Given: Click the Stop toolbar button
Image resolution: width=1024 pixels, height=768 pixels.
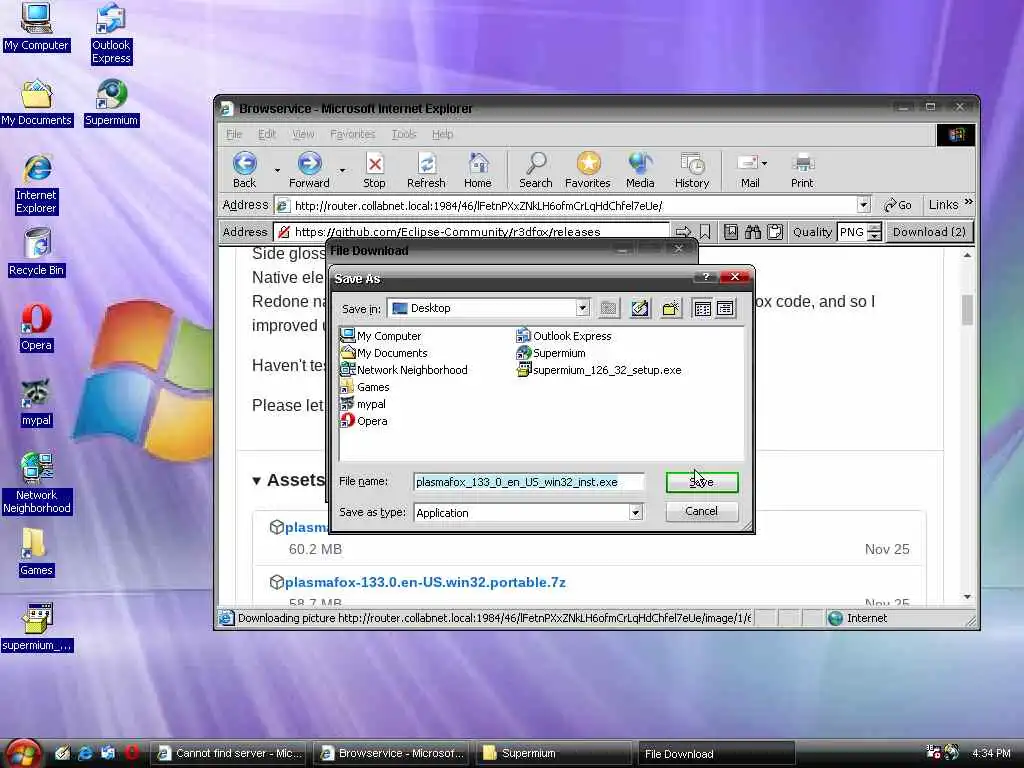Looking at the screenshot, I should click(x=374, y=170).
